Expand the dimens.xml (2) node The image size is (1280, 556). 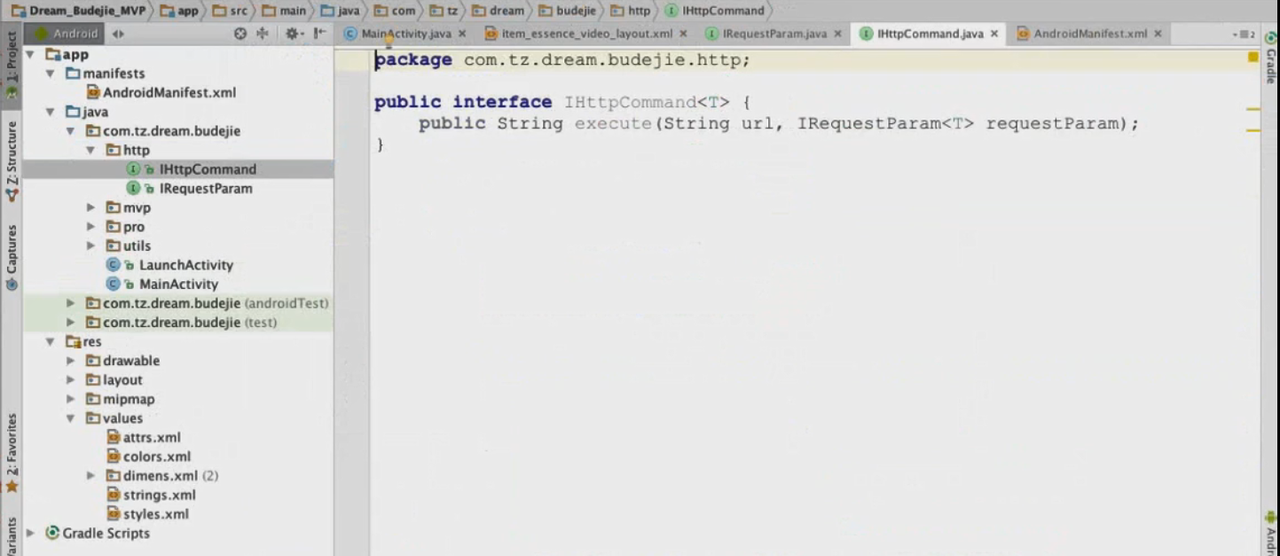click(x=90, y=475)
